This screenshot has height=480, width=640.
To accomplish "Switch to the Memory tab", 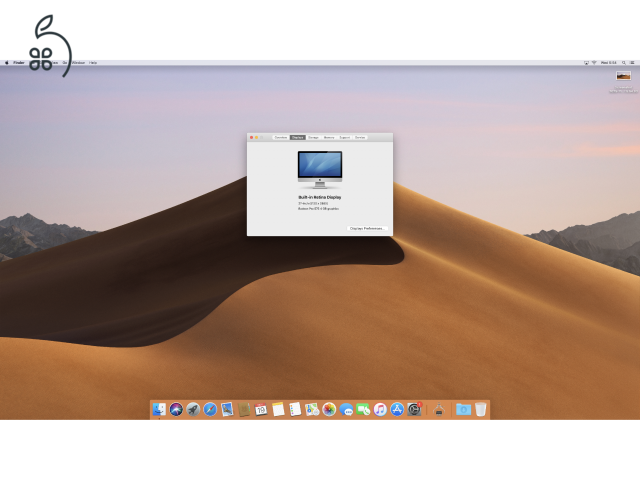I will pos(329,138).
